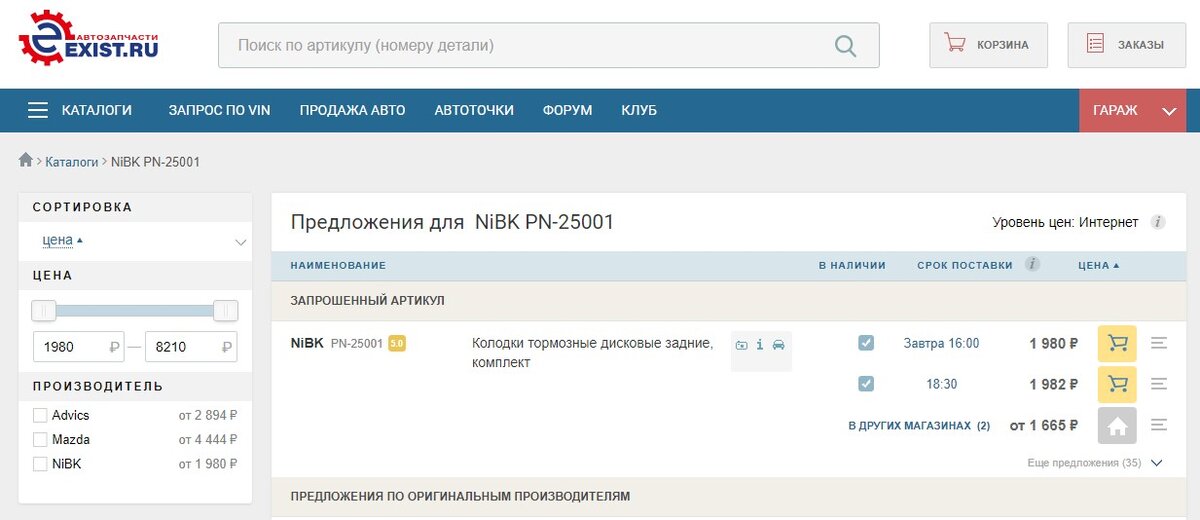Add the 1 980 ₽ offer to cart
This screenshot has width=1200, height=520.
click(x=1117, y=343)
